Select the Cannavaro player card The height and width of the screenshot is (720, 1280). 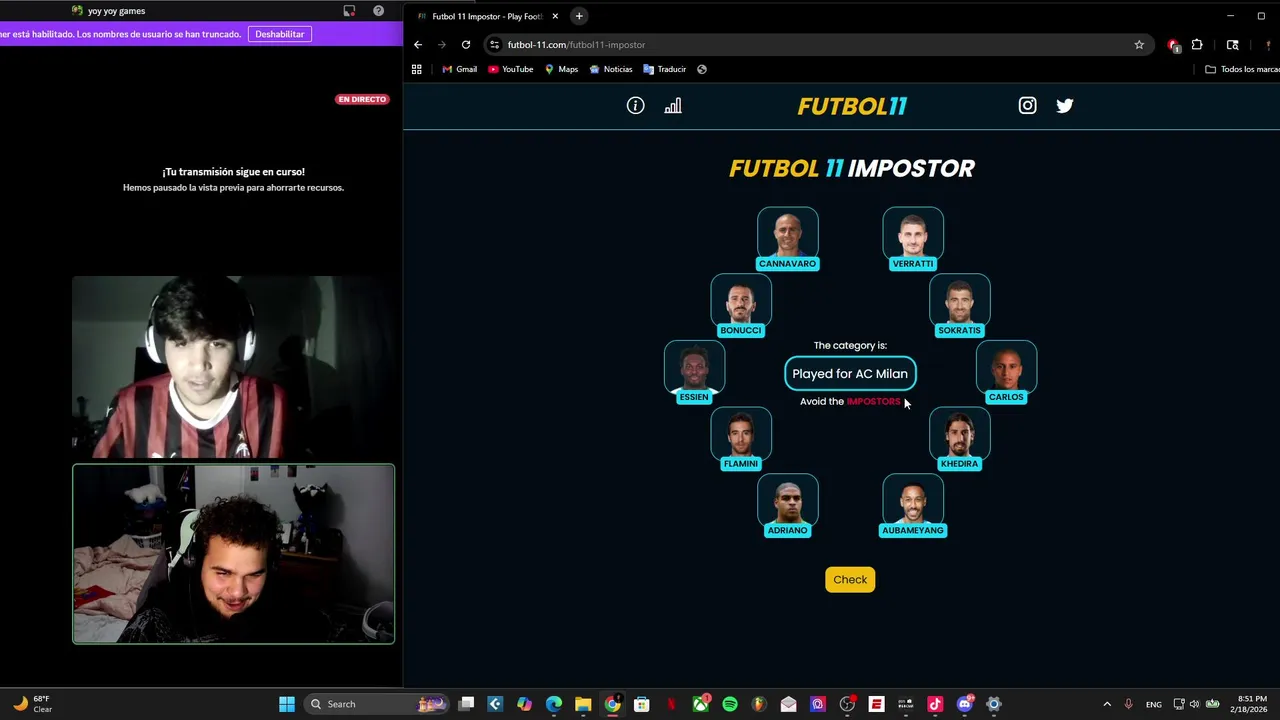pyautogui.click(x=787, y=239)
